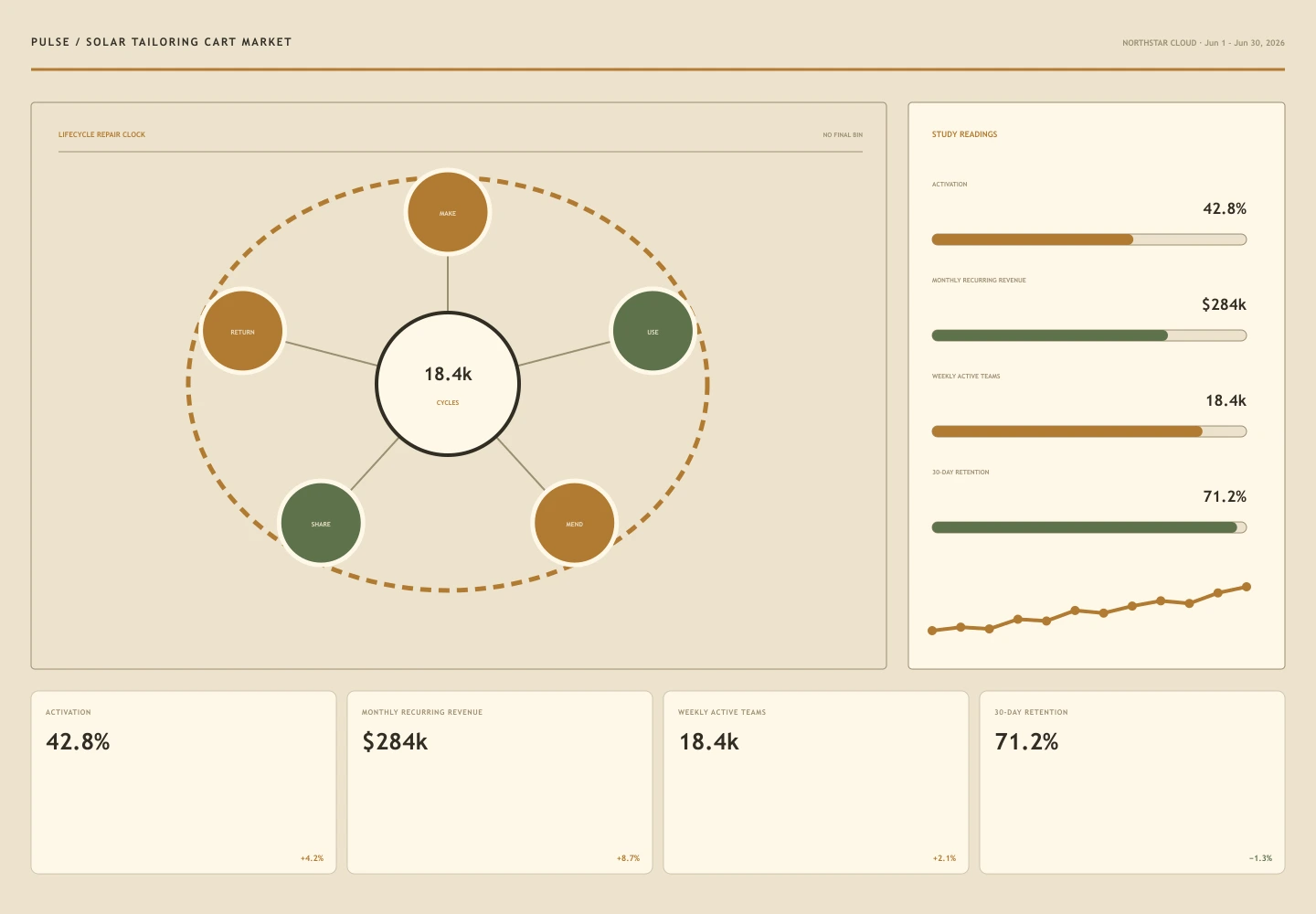Click the $284k value in Study Readings
Screen dimensions: 1316x914
[x=1224, y=304]
